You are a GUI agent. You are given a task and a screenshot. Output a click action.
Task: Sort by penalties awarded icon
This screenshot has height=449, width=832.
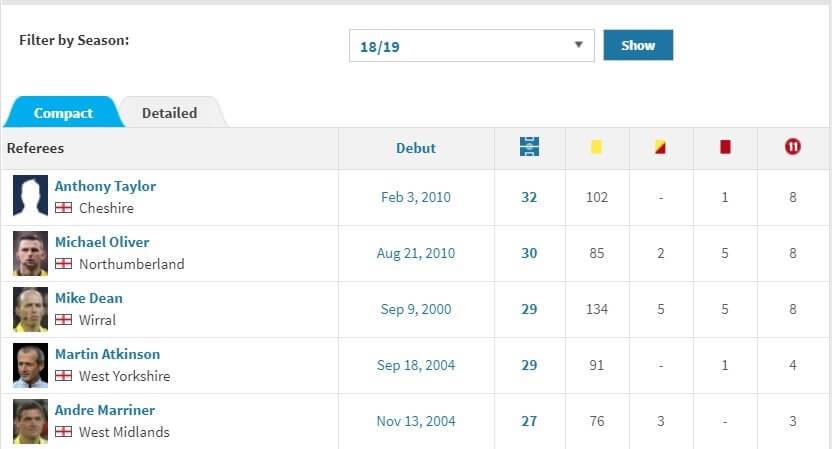tap(793, 147)
